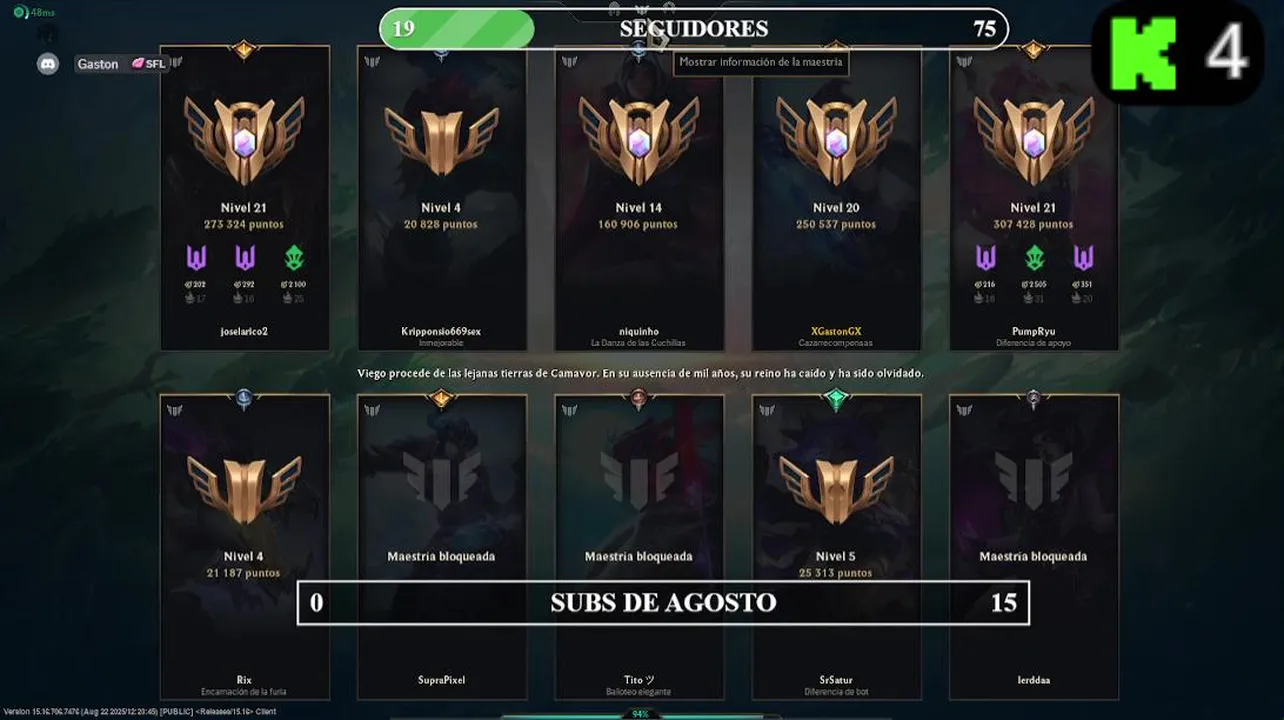Select Tito's champion loading card

[x=639, y=547]
